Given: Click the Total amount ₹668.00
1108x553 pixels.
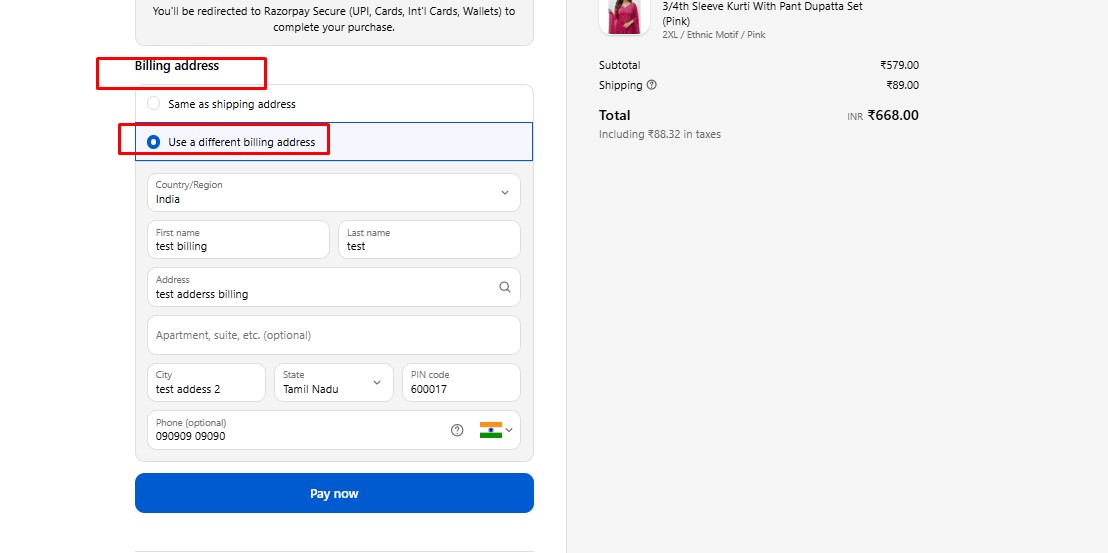Looking at the screenshot, I should (893, 115).
